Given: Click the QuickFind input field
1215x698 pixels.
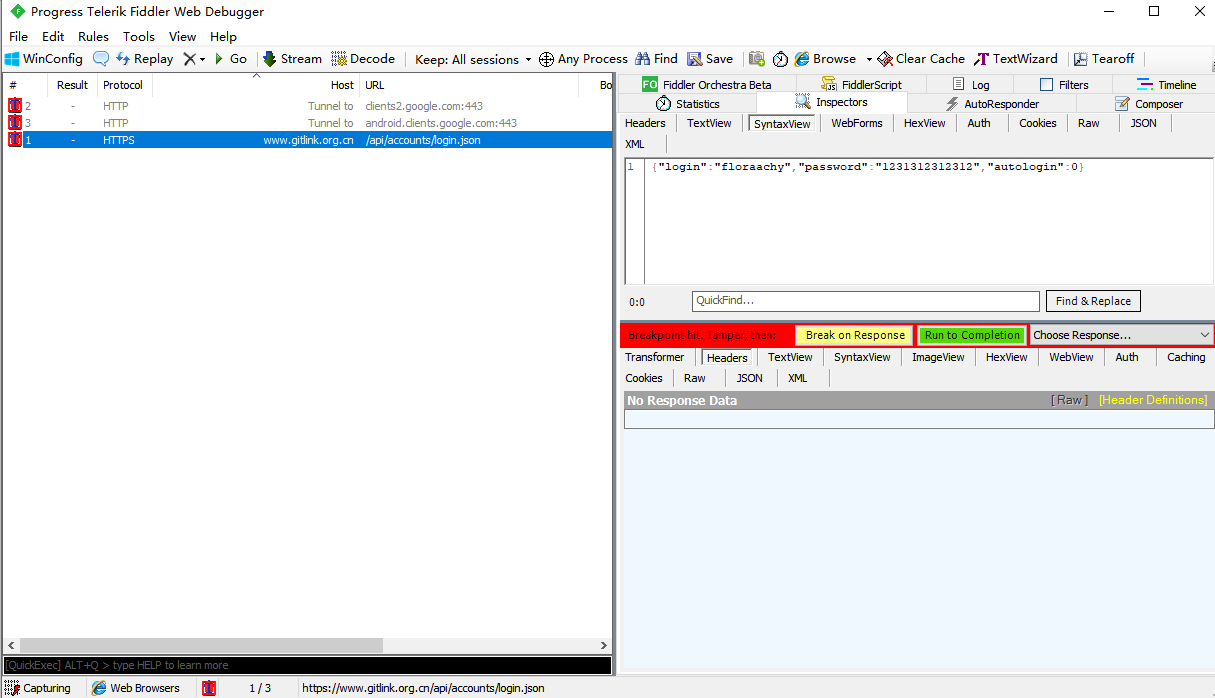Looking at the screenshot, I should 866,301.
